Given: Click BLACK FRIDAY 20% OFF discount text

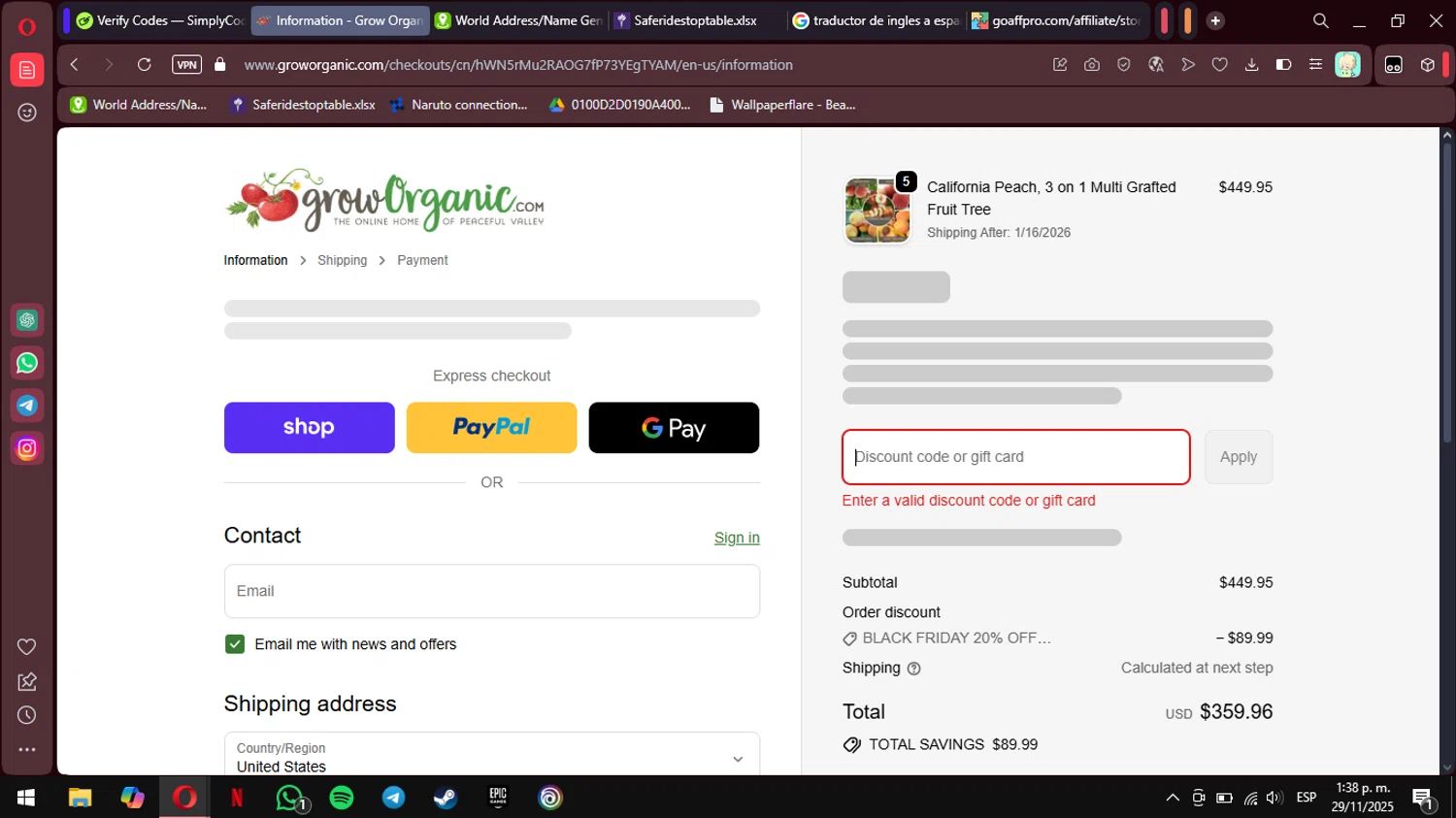Looking at the screenshot, I should (x=956, y=638).
